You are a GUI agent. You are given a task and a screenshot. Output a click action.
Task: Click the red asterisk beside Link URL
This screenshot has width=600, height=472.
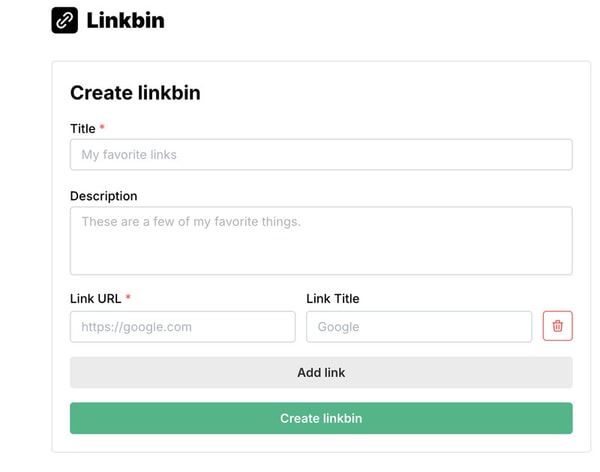128,298
